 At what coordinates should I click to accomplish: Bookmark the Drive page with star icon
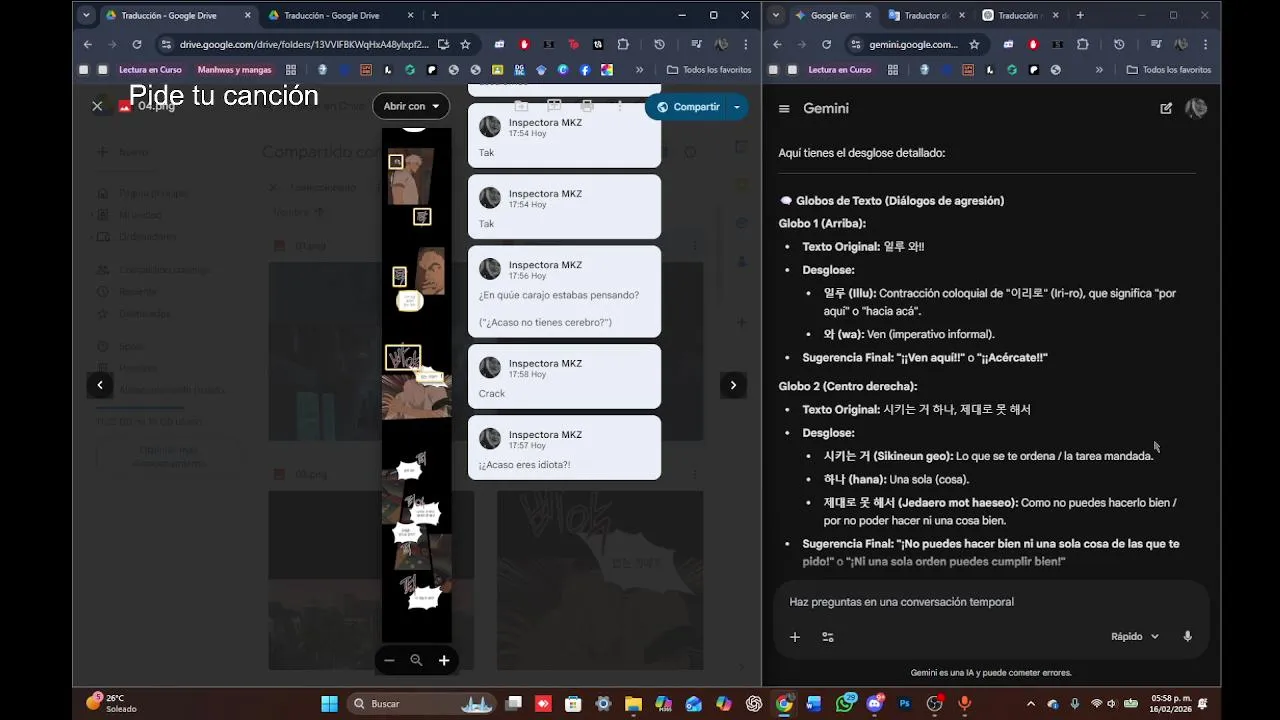click(465, 44)
